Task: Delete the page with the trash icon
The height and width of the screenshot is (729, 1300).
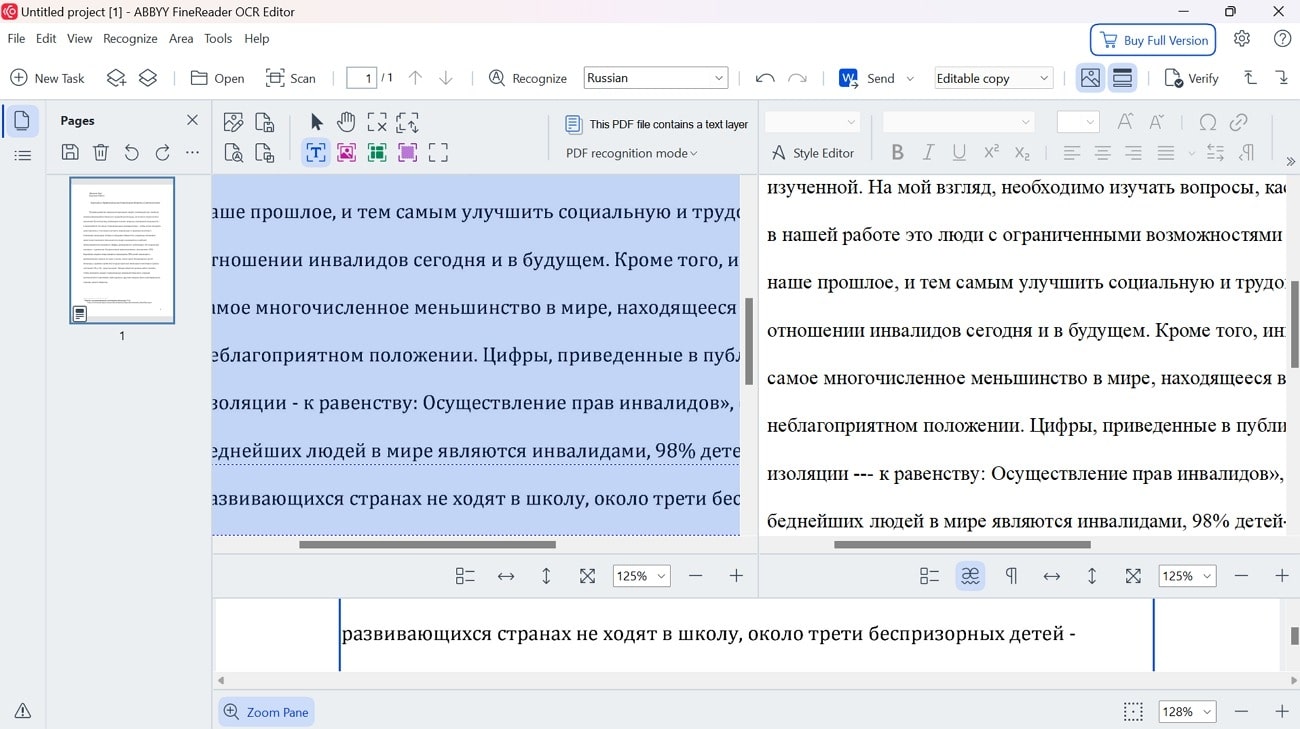Action: coord(101,152)
